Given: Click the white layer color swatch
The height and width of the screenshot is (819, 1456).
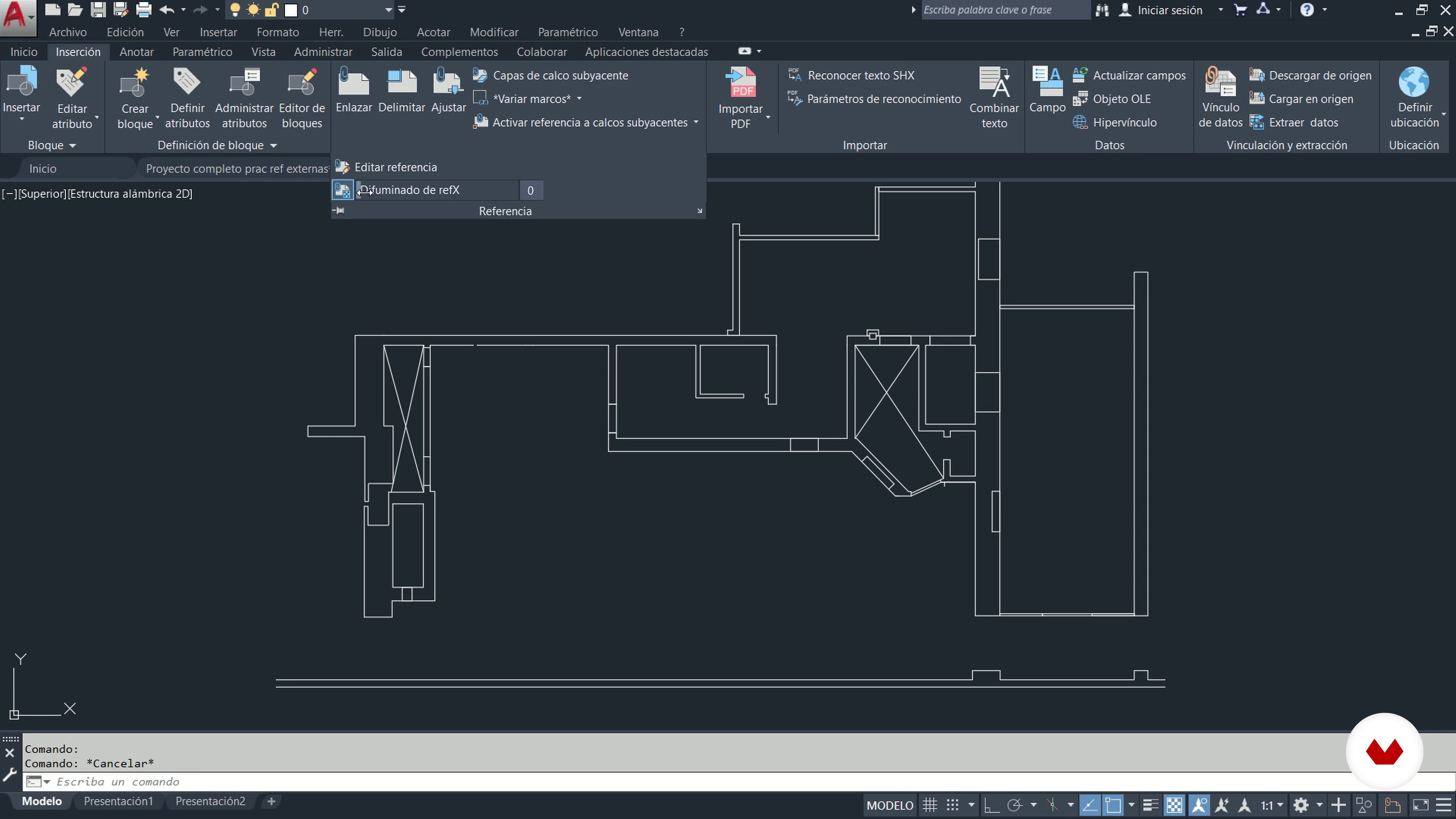Looking at the screenshot, I should 291,10.
